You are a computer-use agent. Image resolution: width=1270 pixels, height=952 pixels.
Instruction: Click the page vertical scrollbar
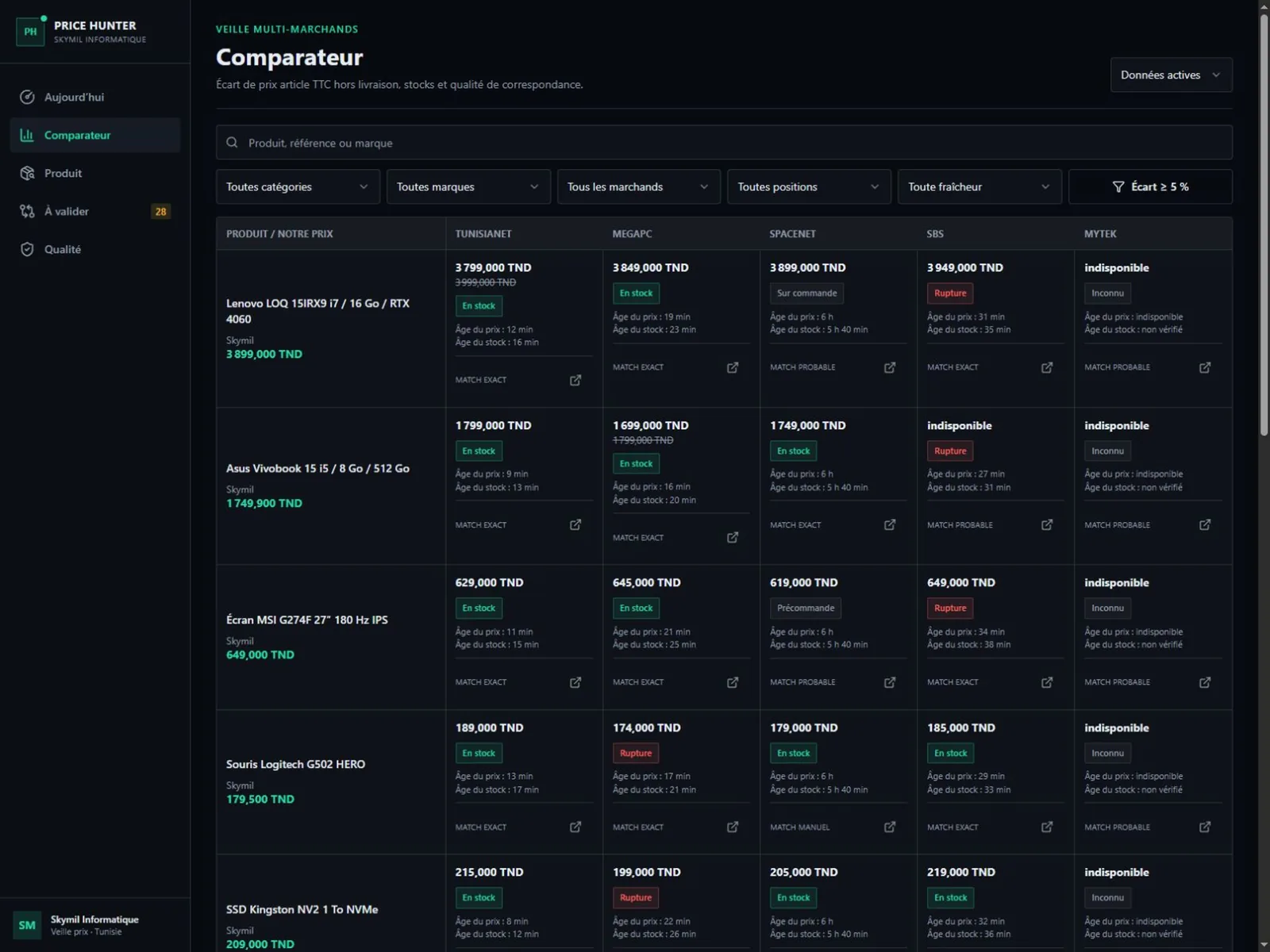(1264, 225)
